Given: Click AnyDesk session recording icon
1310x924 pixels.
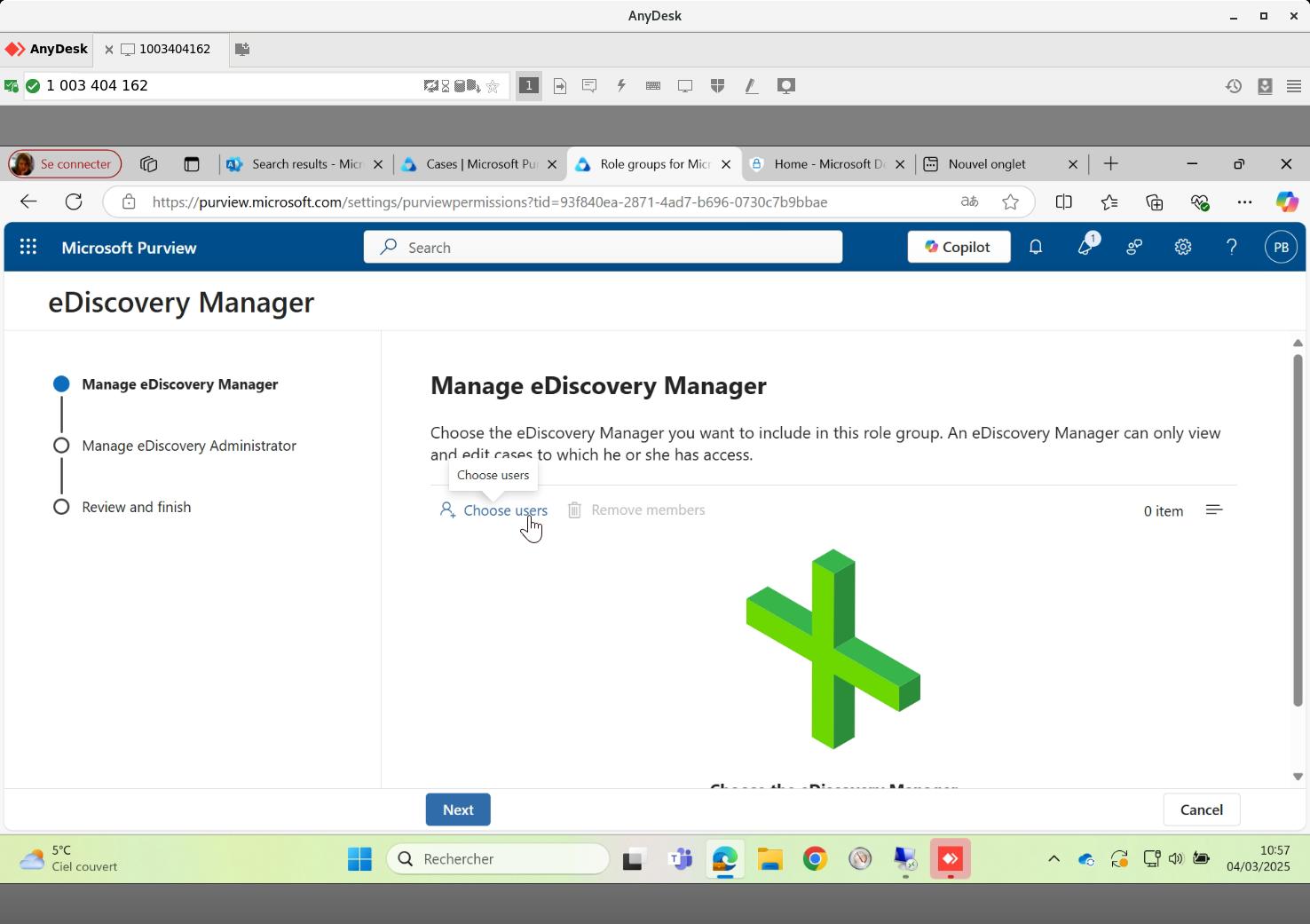Looking at the screenshot, I should tap(785, 86).
